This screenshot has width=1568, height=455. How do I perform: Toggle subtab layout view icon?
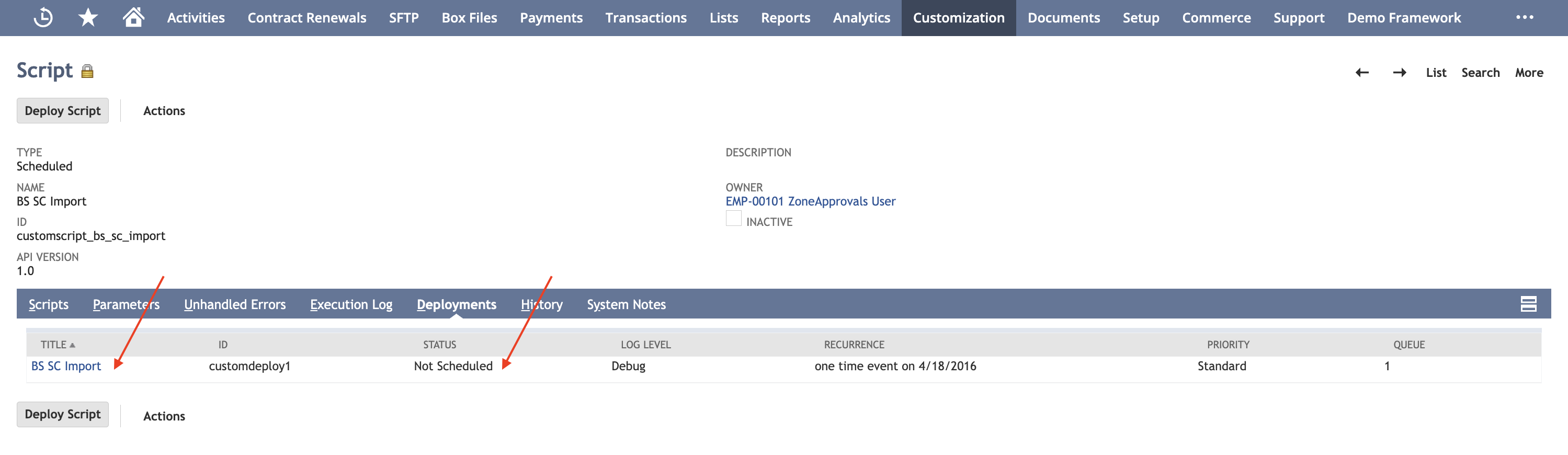[x=1528, y=303]
